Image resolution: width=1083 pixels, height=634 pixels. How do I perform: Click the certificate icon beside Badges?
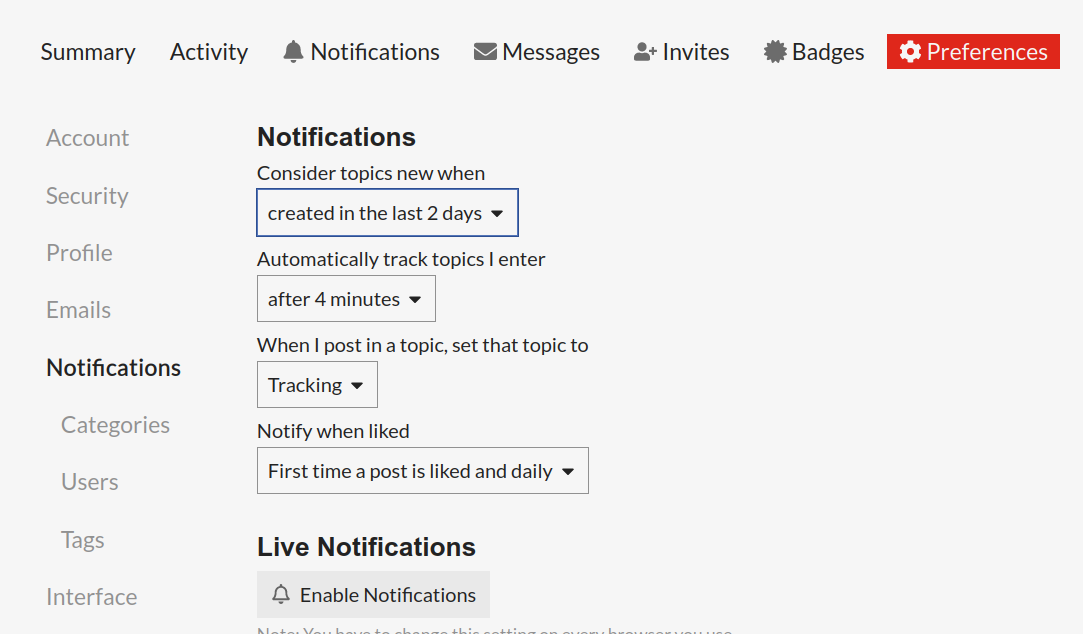(775, 52)
